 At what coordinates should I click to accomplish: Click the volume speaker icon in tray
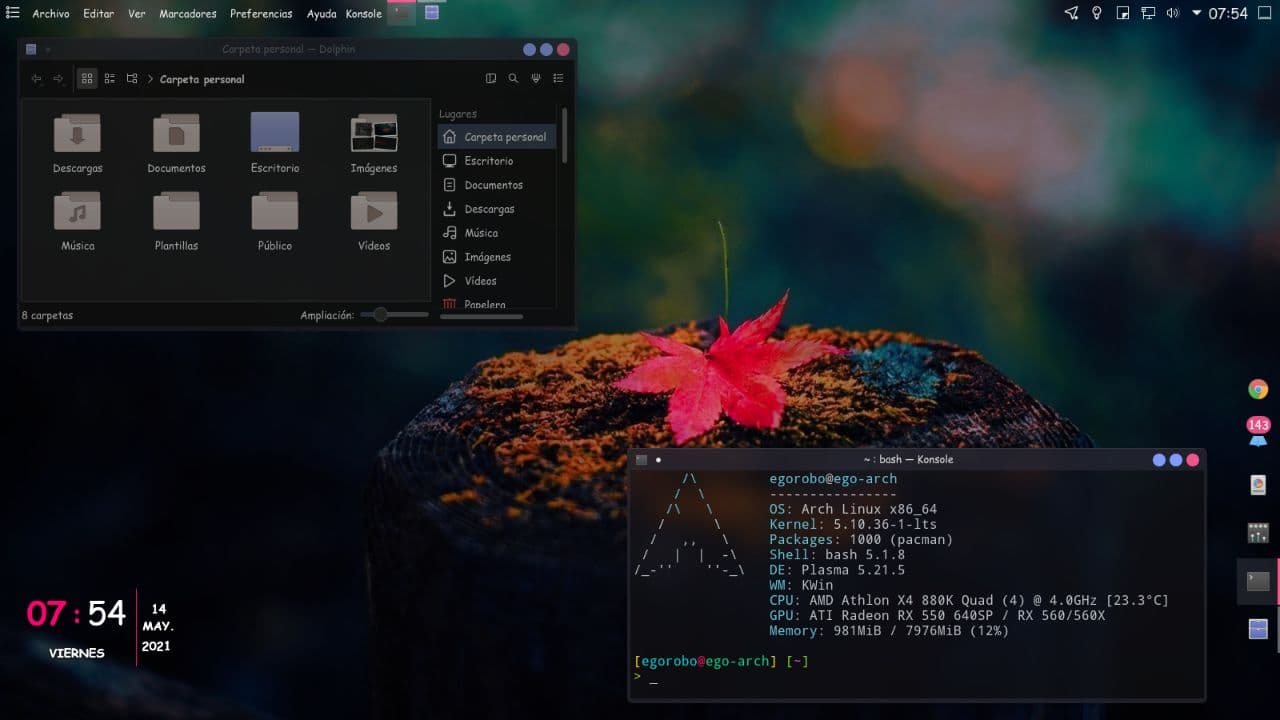coord(1172,13)
